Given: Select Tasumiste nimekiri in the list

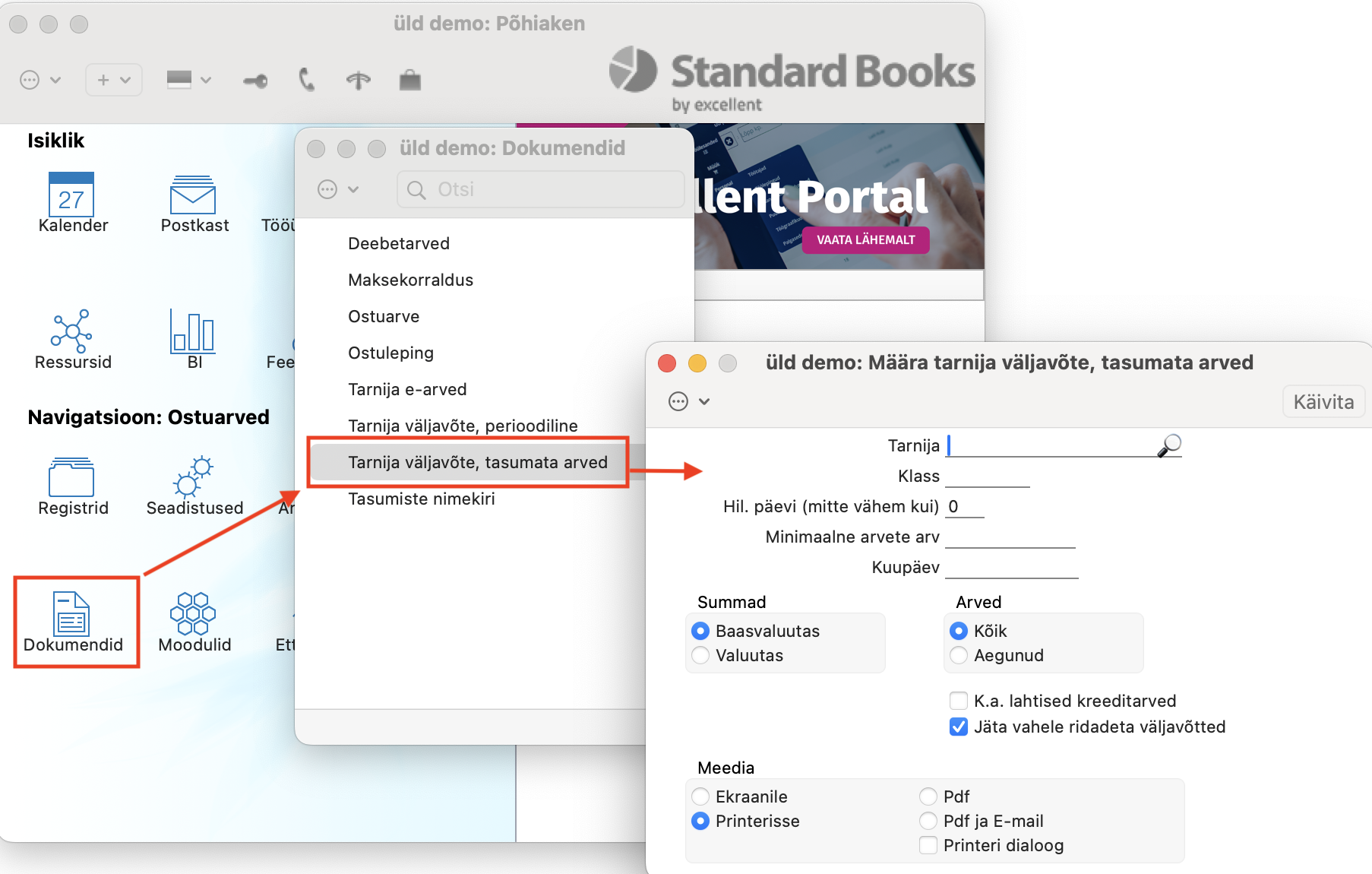Looking at the screenshot, I should click(421, 499).
